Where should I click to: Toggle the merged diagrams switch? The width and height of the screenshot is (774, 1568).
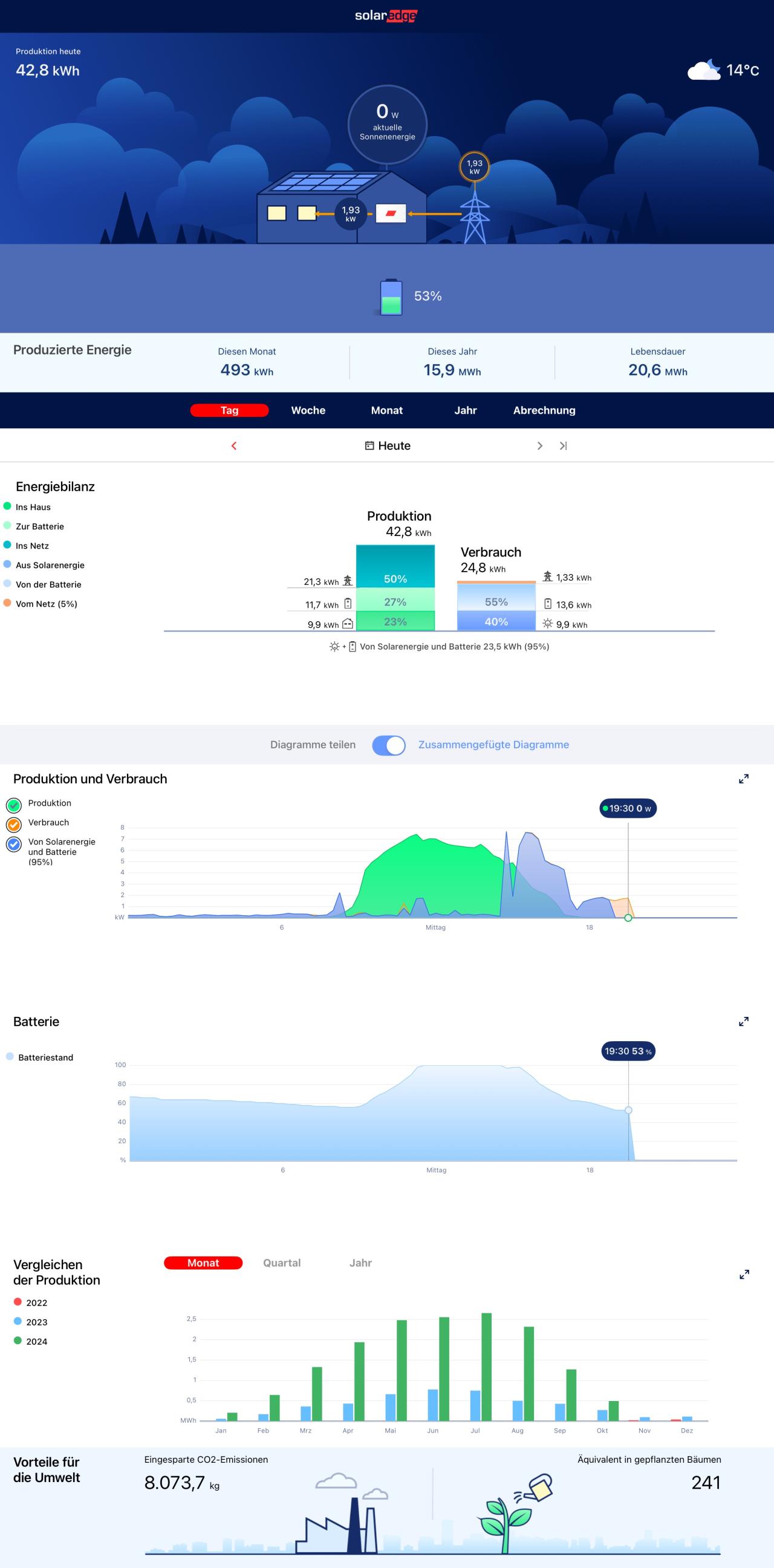(x=389, y=745)
